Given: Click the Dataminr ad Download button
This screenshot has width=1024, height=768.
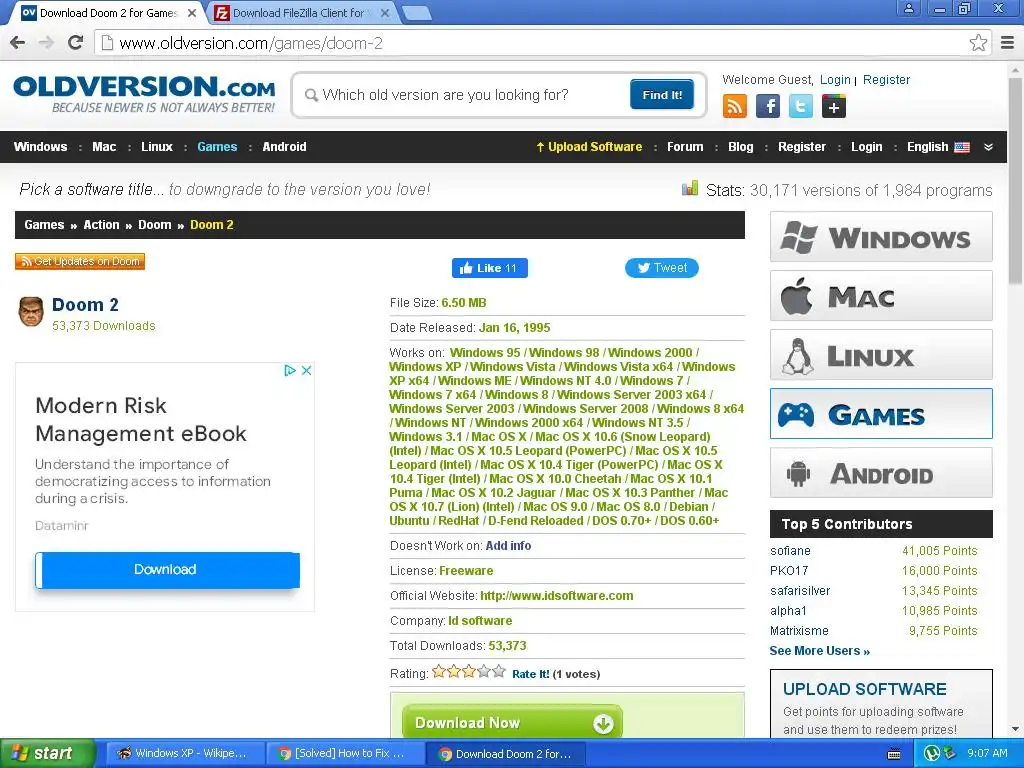Looking at the screenshot, I should point(167,569).
